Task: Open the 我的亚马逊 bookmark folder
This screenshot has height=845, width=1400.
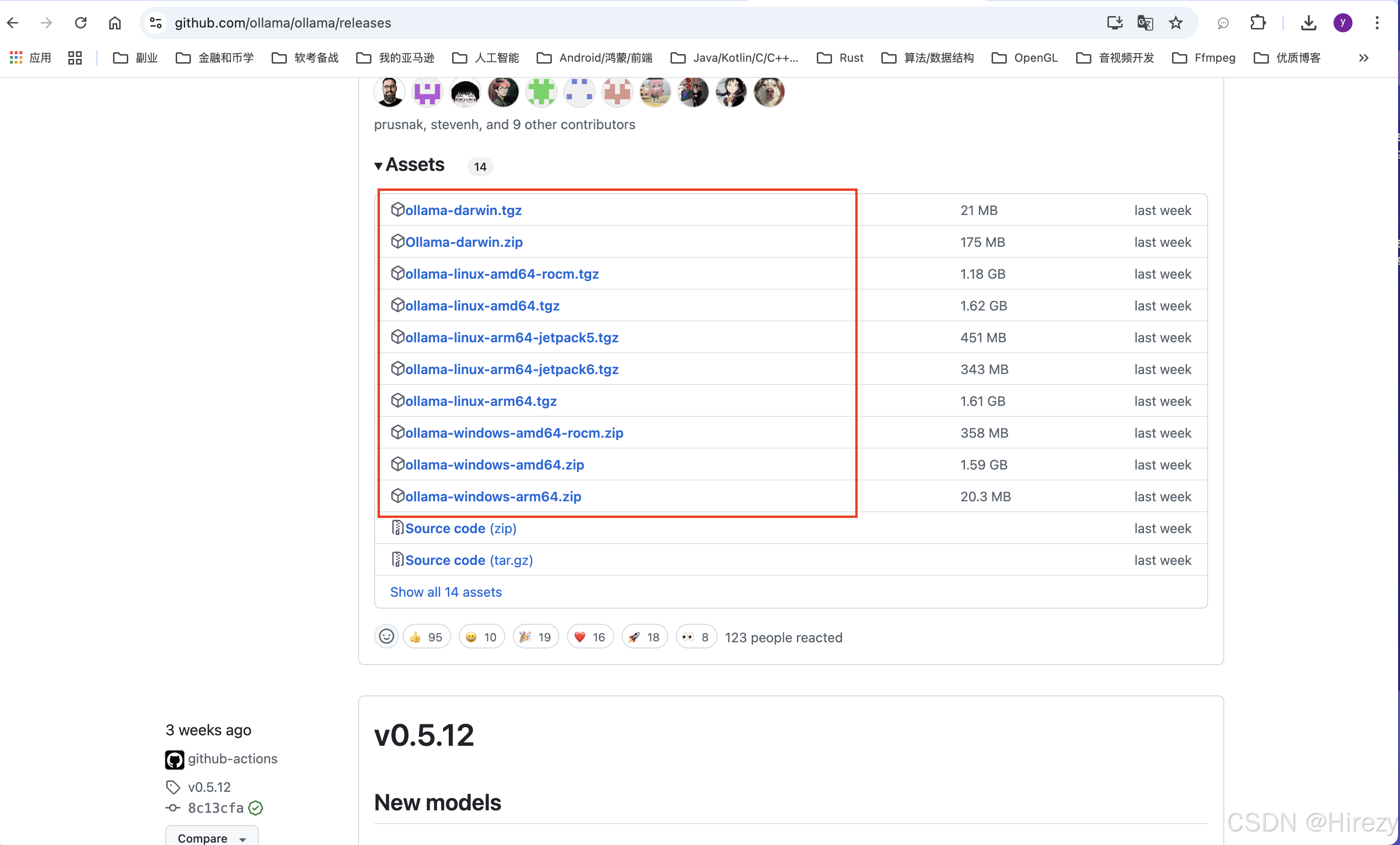Action: tap(395, 58)
